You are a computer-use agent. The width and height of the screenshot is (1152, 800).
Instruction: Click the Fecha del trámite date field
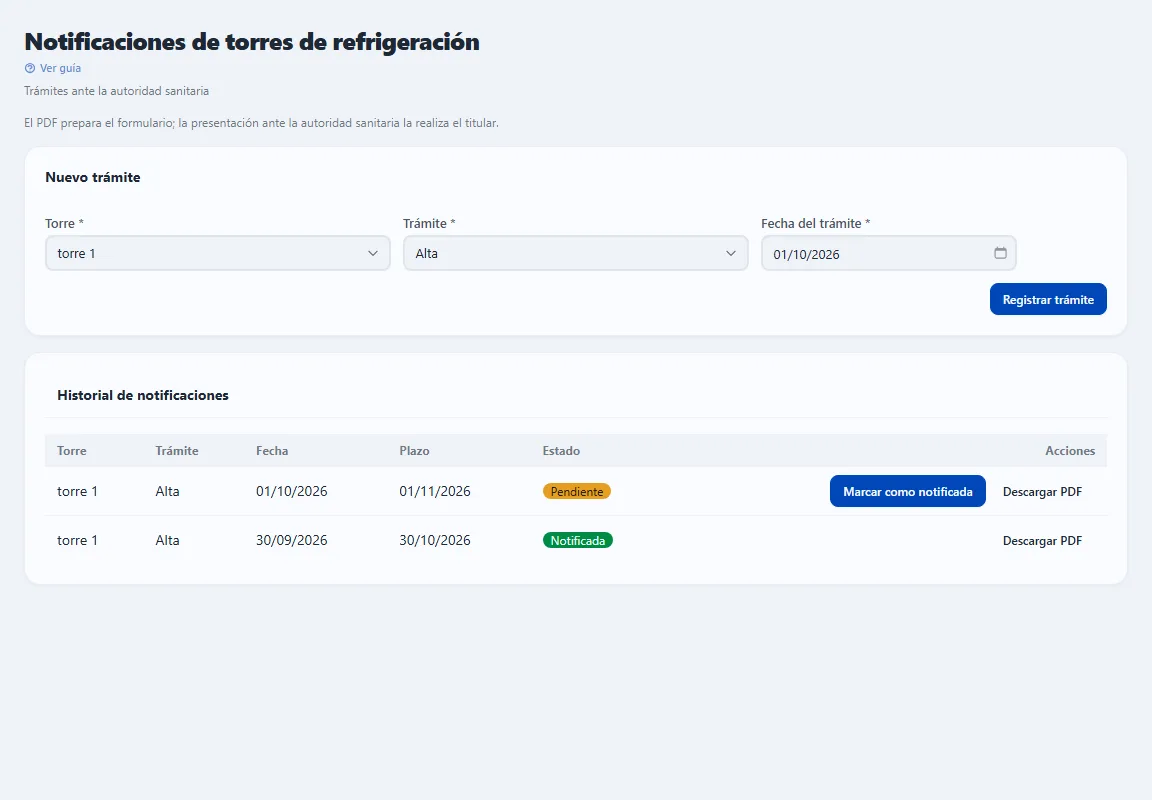click(888, 253)
